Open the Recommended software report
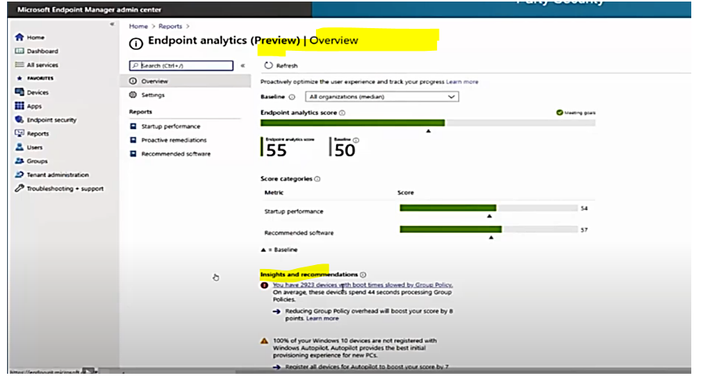703x380 pixels. coord(176,154)
